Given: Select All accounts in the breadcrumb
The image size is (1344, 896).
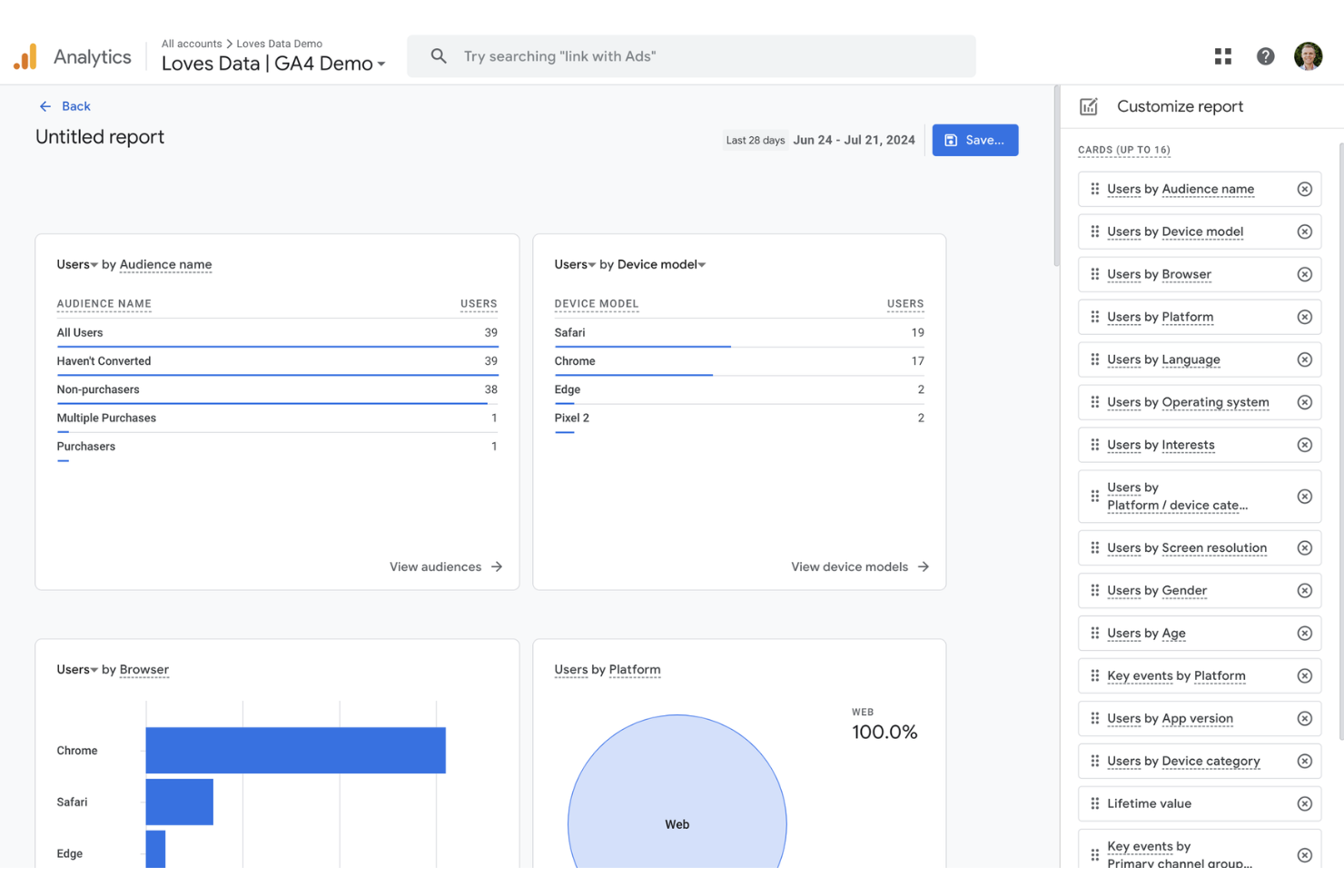Looking at the screenshot, I should coord(192,43).
